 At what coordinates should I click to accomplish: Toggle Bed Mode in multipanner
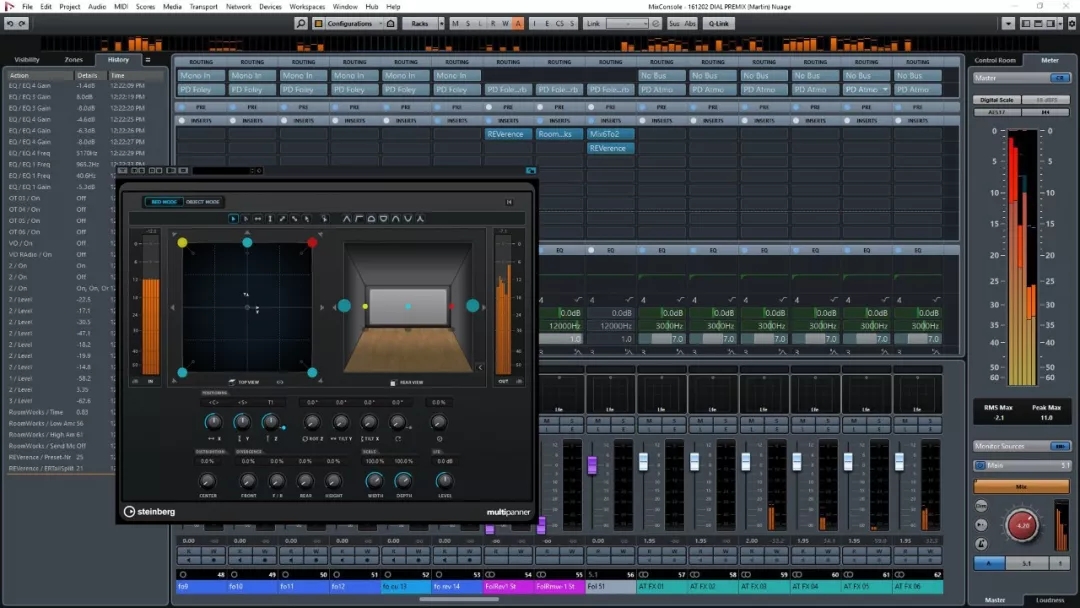(162, 202)
